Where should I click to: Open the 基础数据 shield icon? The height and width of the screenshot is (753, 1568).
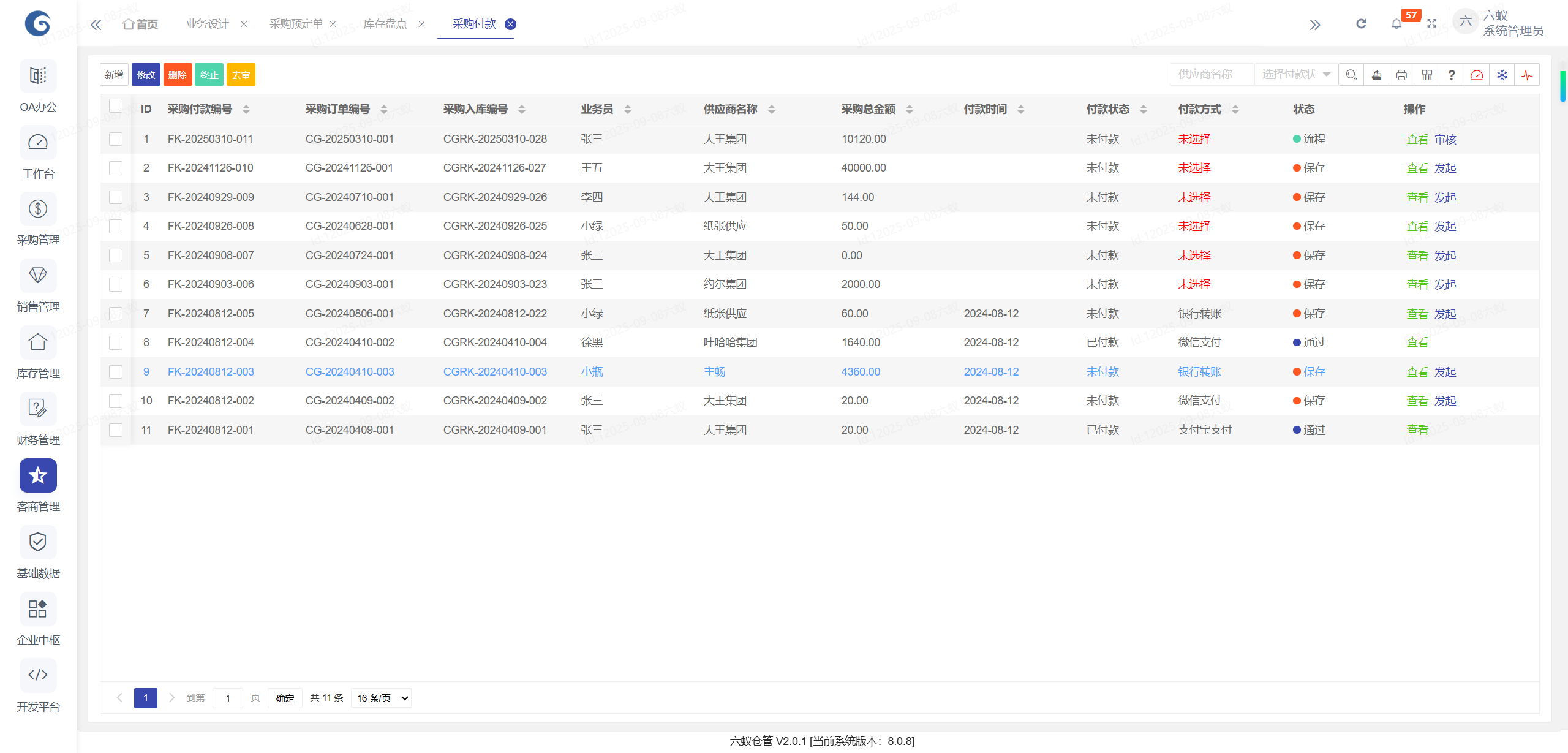click(x=38, y=542)
